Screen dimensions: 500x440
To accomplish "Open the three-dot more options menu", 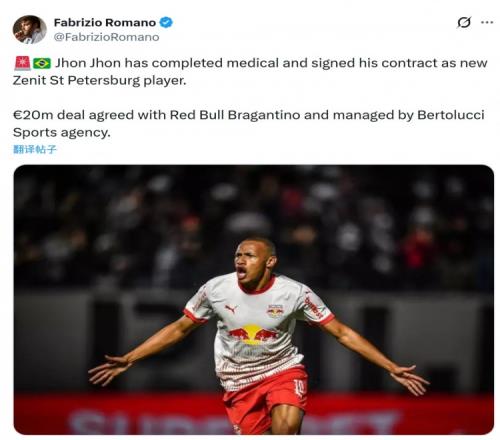I will tap(487, 22).
